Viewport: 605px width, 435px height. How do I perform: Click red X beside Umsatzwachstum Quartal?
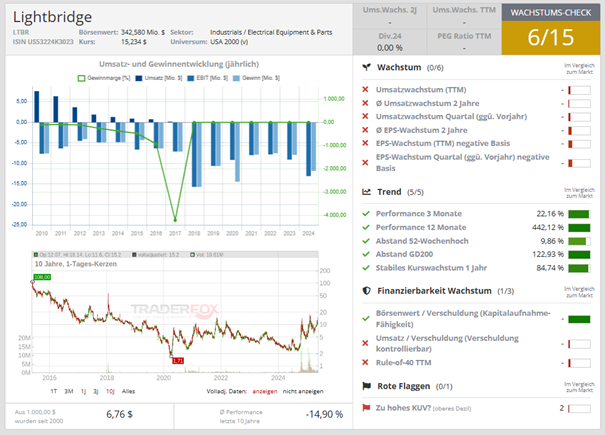point(365,116)
